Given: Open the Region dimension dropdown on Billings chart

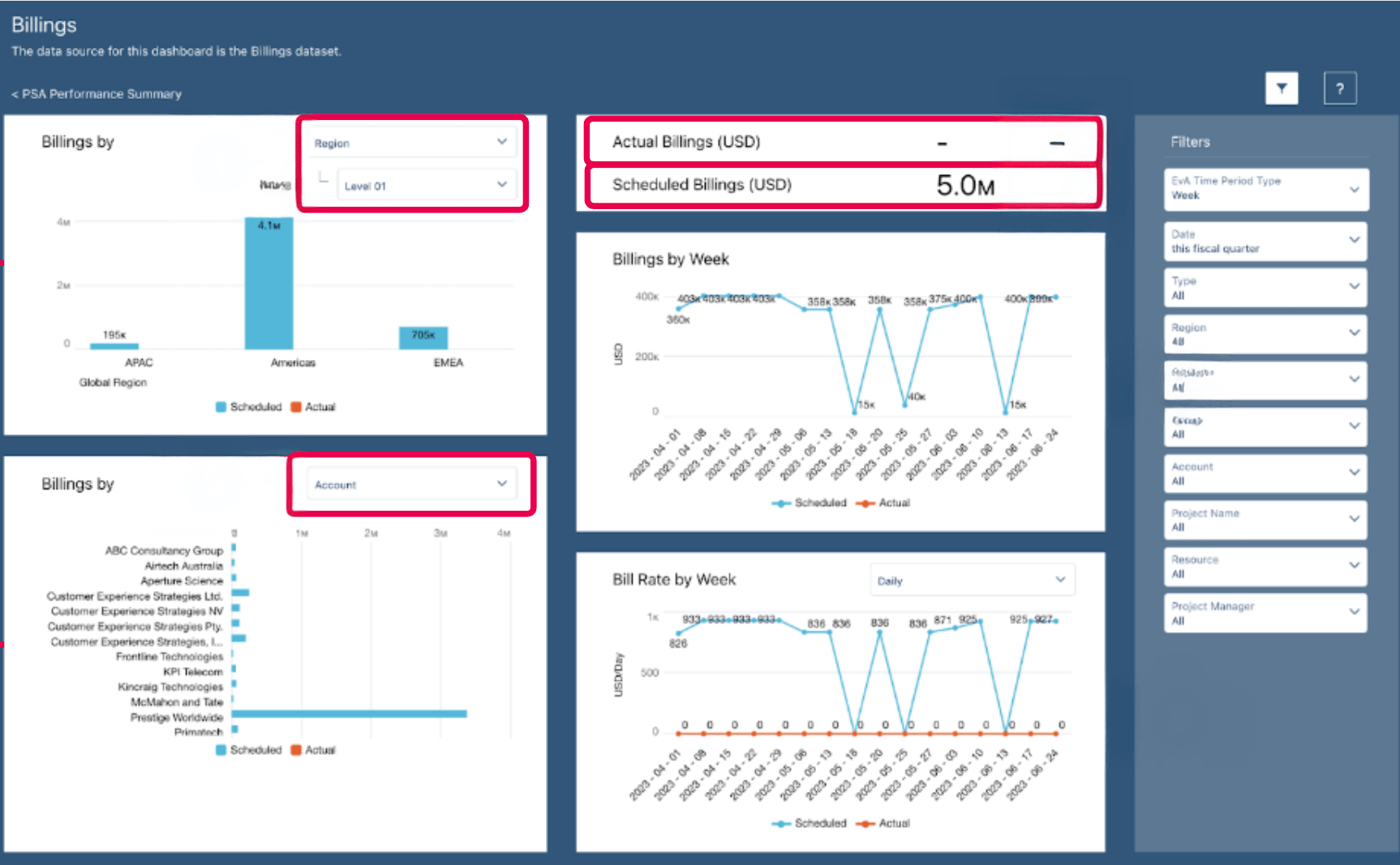Looking at the screenshot, I should [x=411, y=142].
